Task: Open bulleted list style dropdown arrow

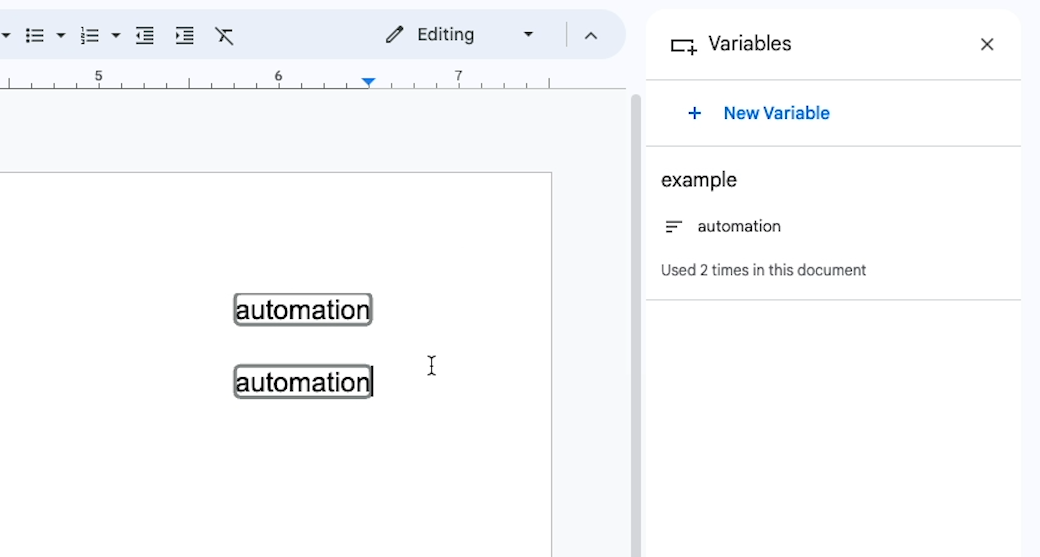Action: 60,35
